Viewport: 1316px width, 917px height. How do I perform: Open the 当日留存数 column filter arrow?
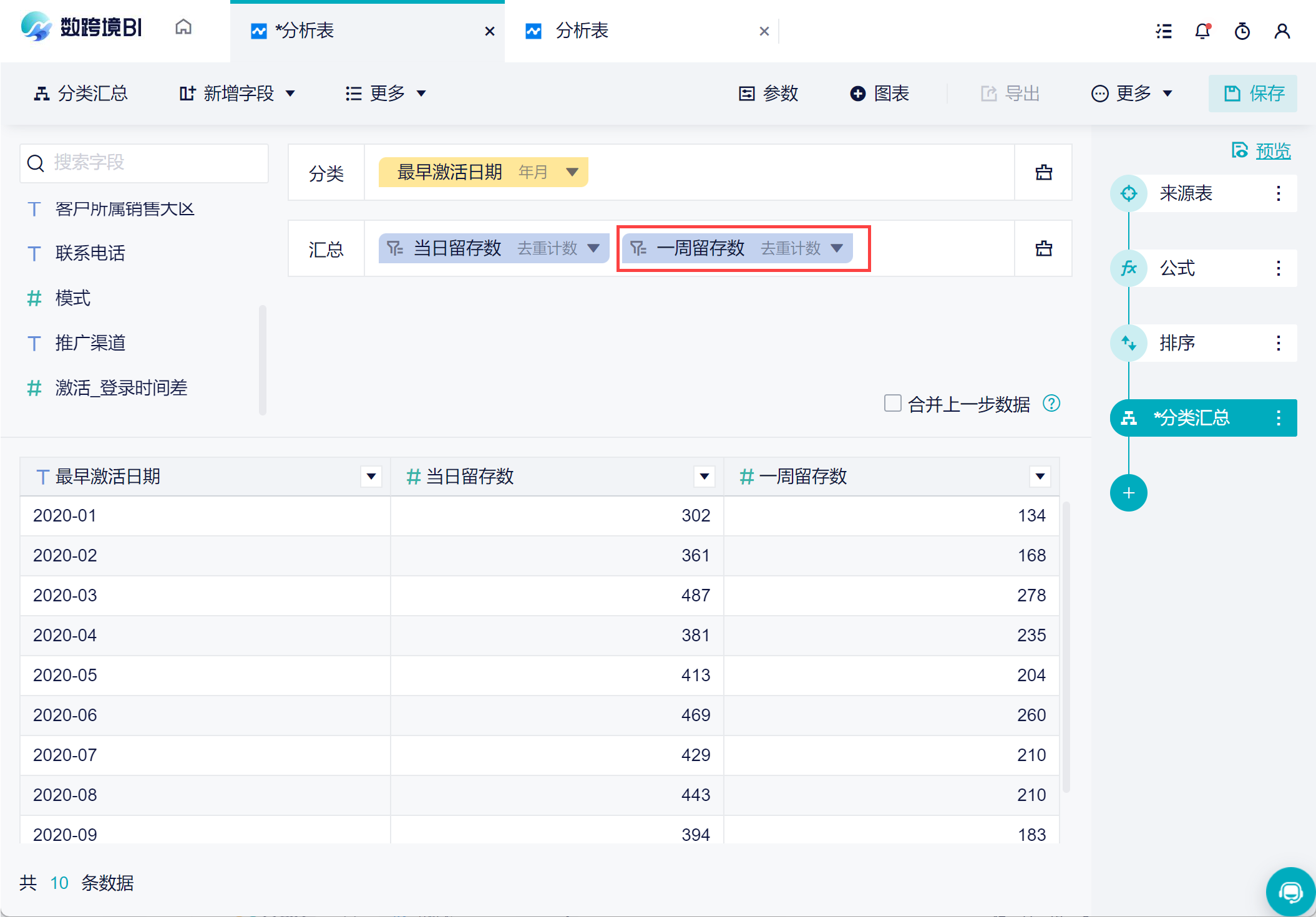pos(704,477)
